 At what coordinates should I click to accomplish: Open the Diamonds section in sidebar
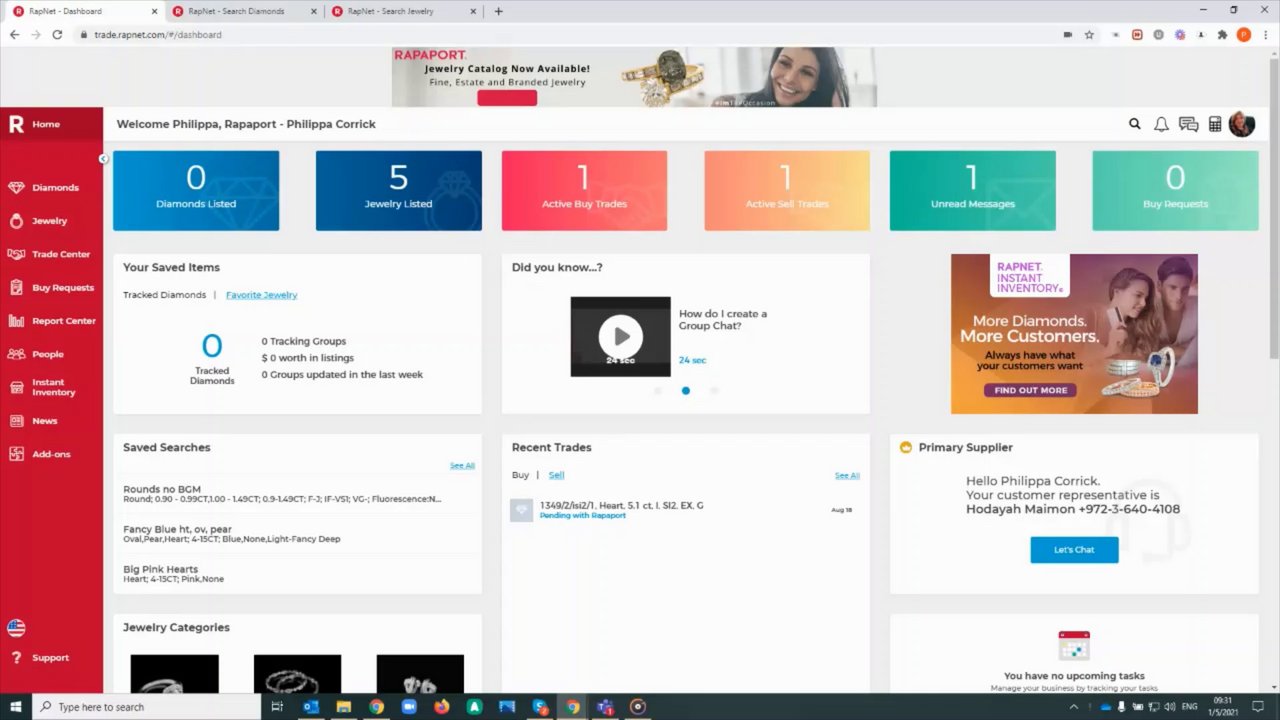tap(42, 188)
